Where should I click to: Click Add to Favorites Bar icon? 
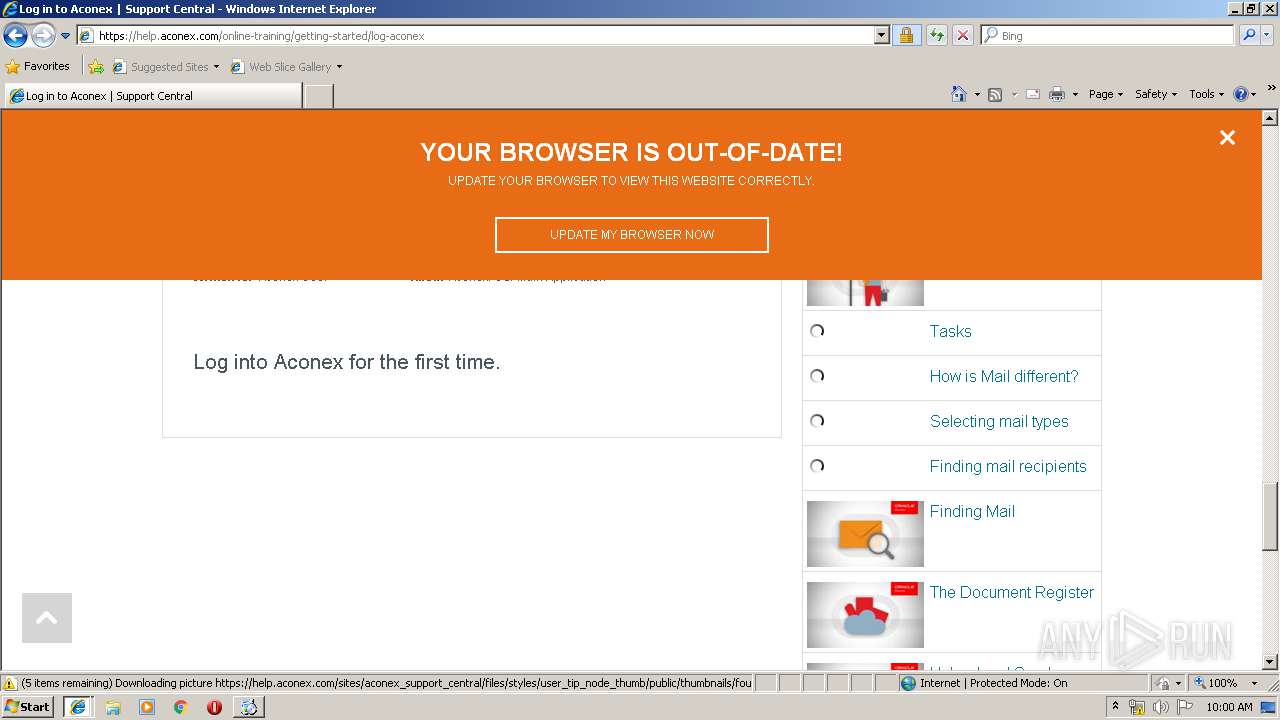[x=96, y=67]
